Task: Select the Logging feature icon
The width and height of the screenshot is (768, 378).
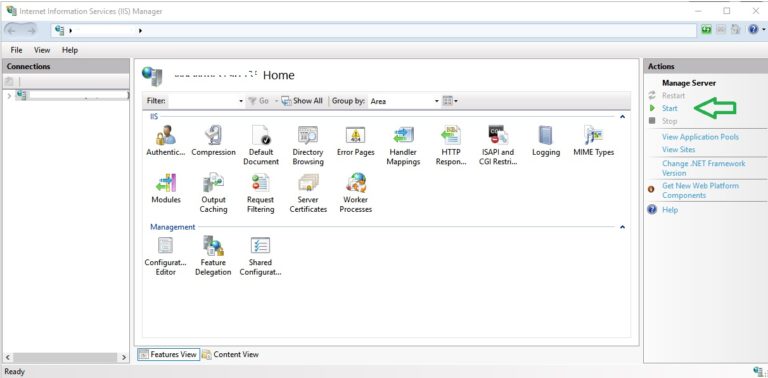Action: pos(546,141)
